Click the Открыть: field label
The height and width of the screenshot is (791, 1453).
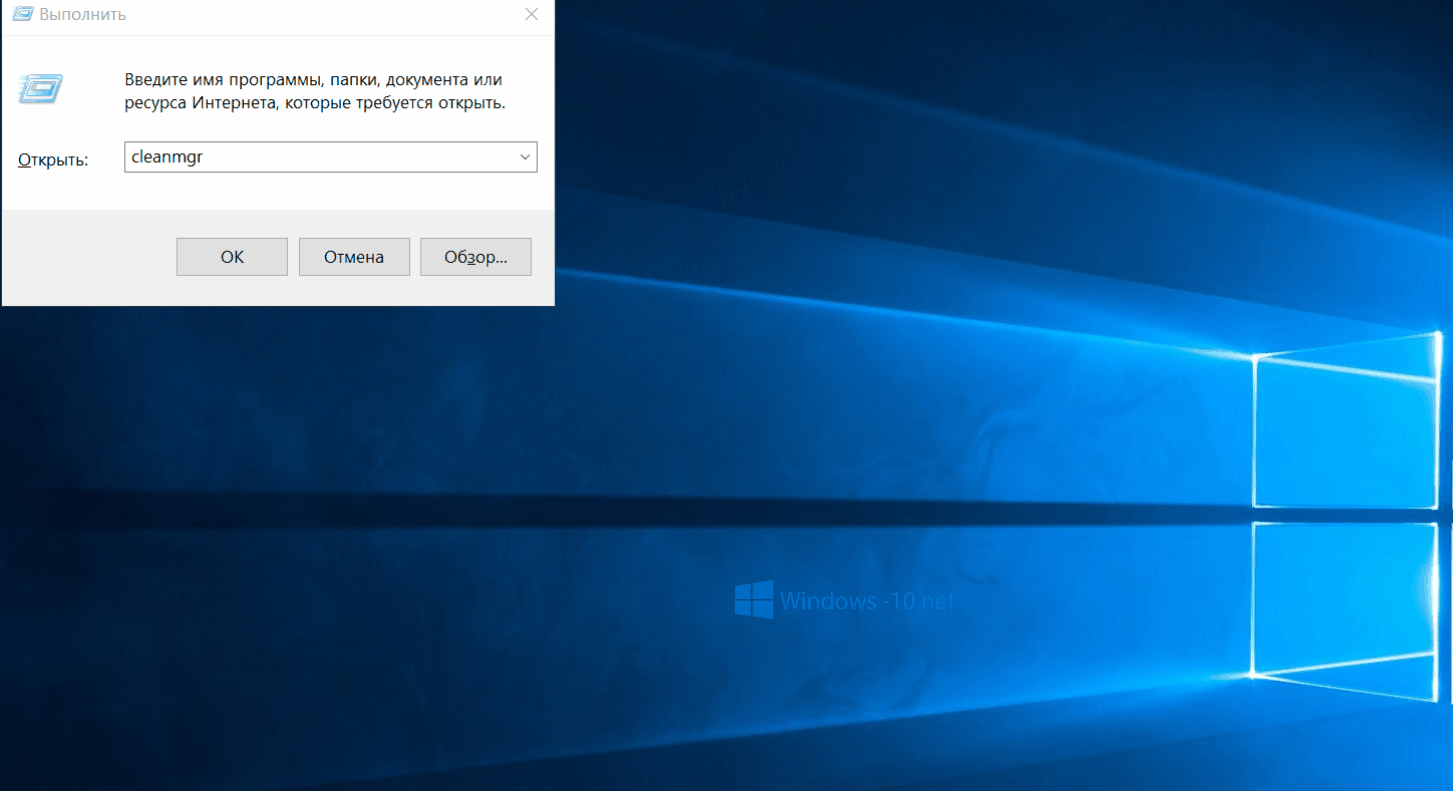pos(53,160)
